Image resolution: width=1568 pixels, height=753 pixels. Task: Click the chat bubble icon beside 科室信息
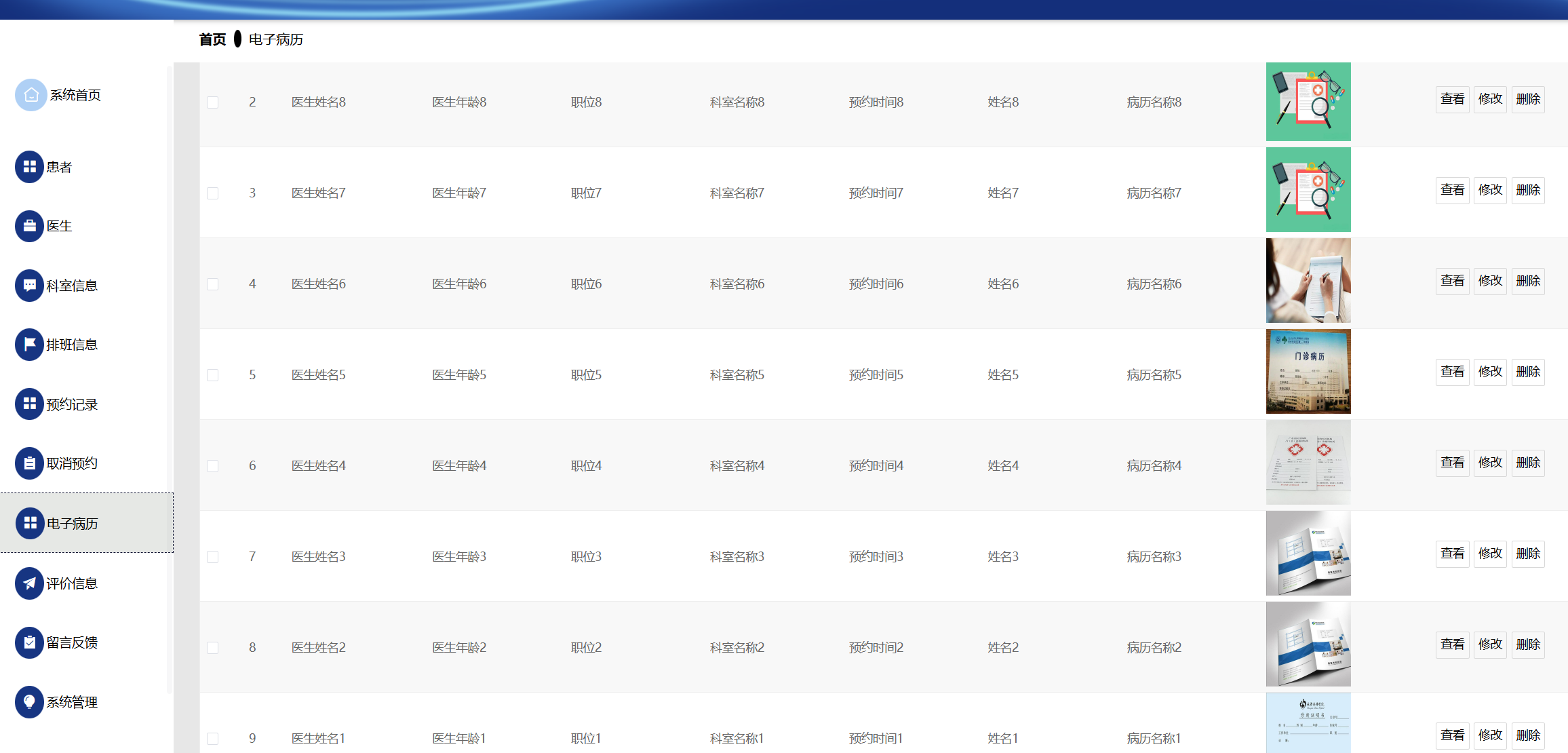29,286
